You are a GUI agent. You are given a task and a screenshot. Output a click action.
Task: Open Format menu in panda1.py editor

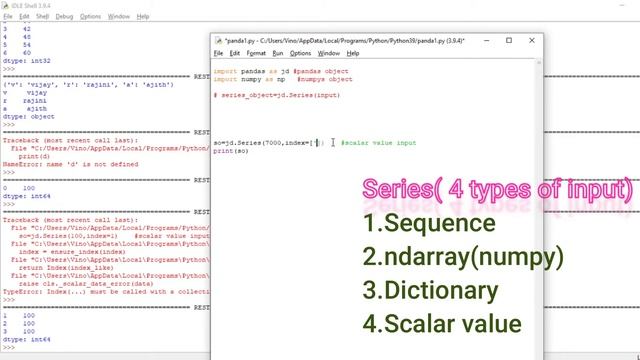tap(256, 53)
